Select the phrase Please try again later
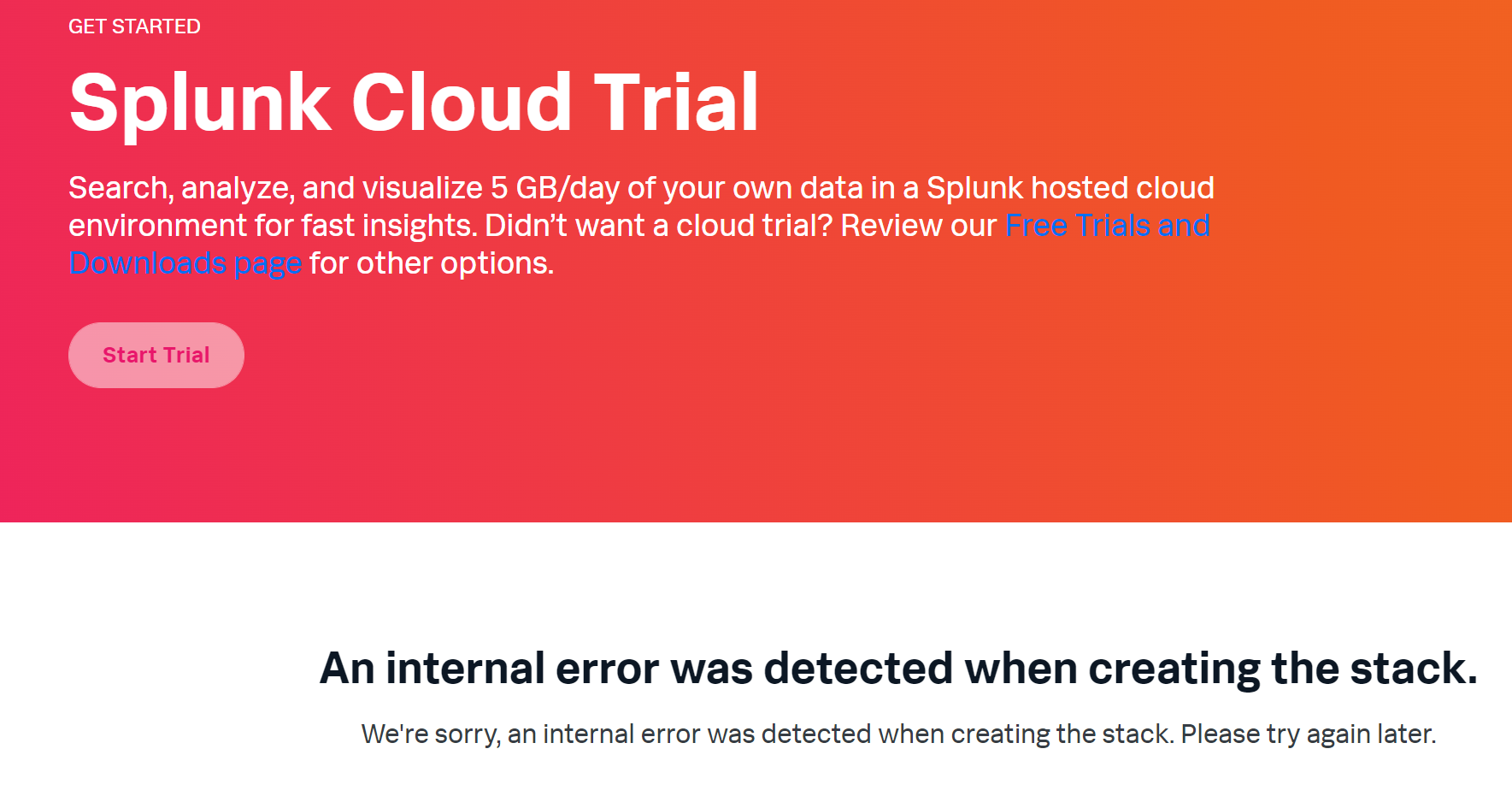 1308,733
